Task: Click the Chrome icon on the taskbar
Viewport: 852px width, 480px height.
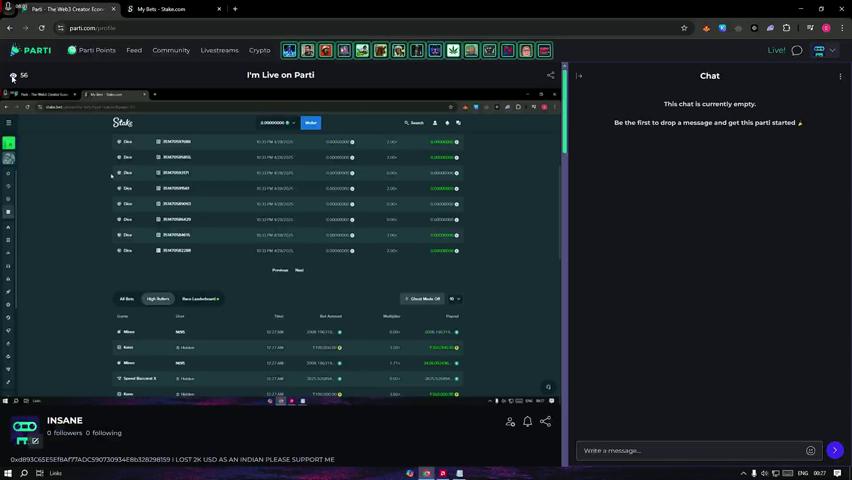Action: click(x=427, y=473)
